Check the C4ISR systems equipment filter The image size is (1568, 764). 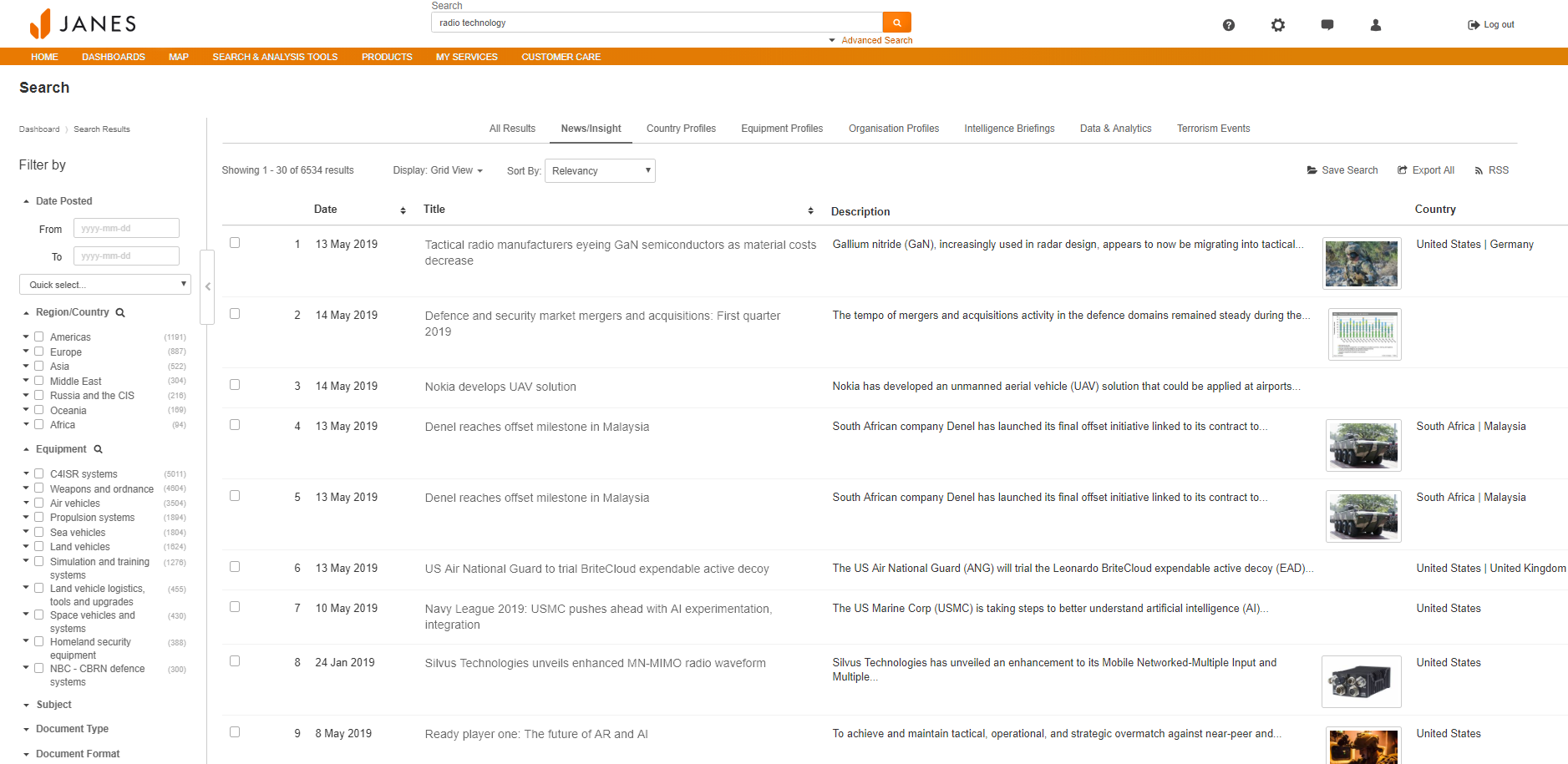38,473
